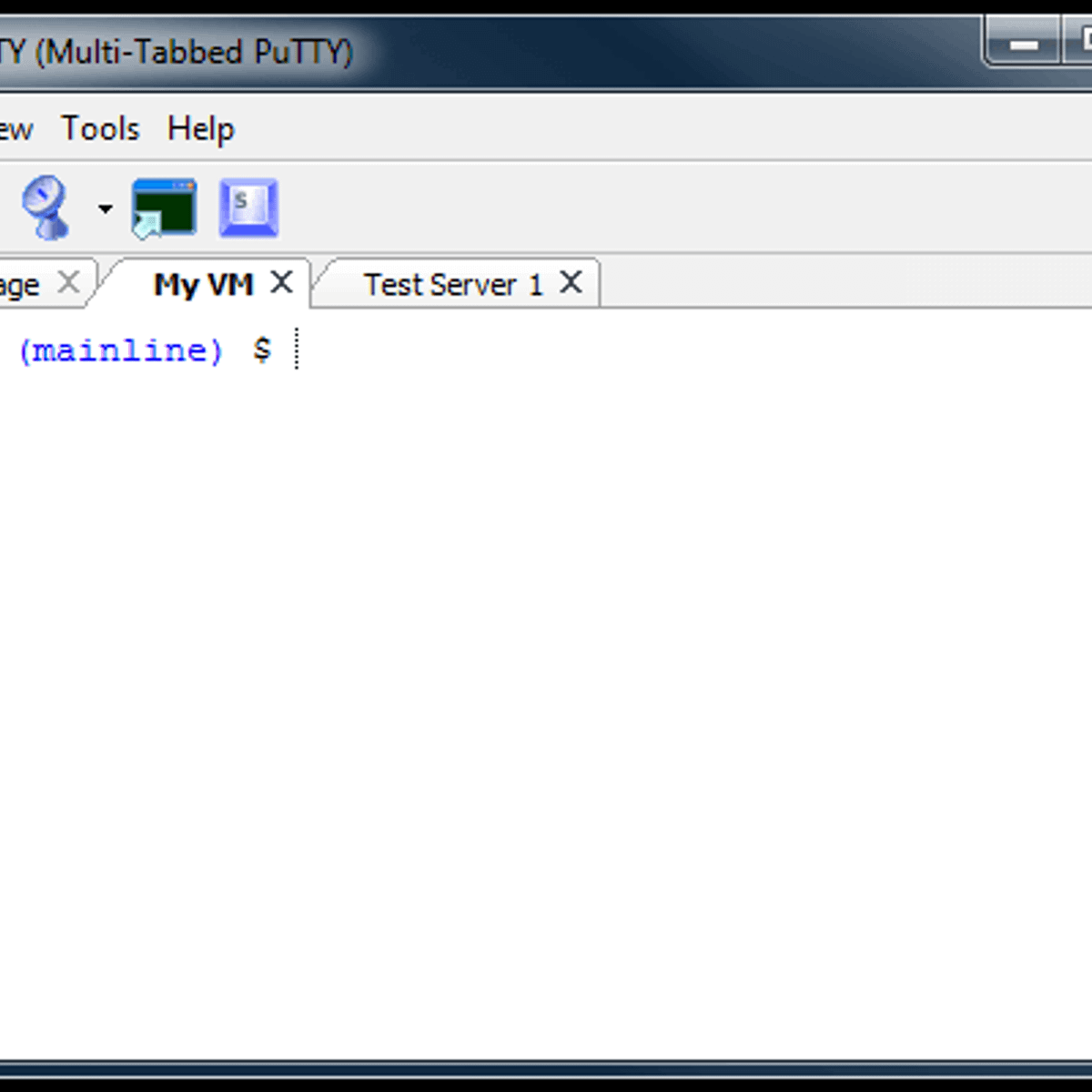Click the blue keyboard key toolbar icon
Screen dimensions: 1092x1092
(248, 207)
